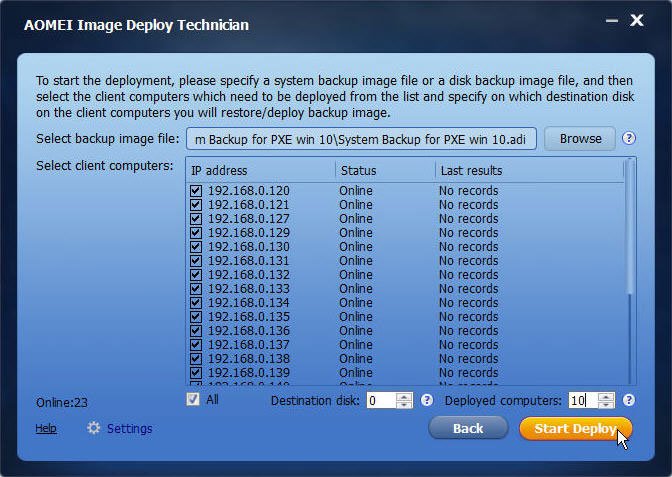The height and width of the screenshot is (477, 672).
Task: Click No records for 192.168.0.129
Action: pyautogui.click(x=468, y=233)
